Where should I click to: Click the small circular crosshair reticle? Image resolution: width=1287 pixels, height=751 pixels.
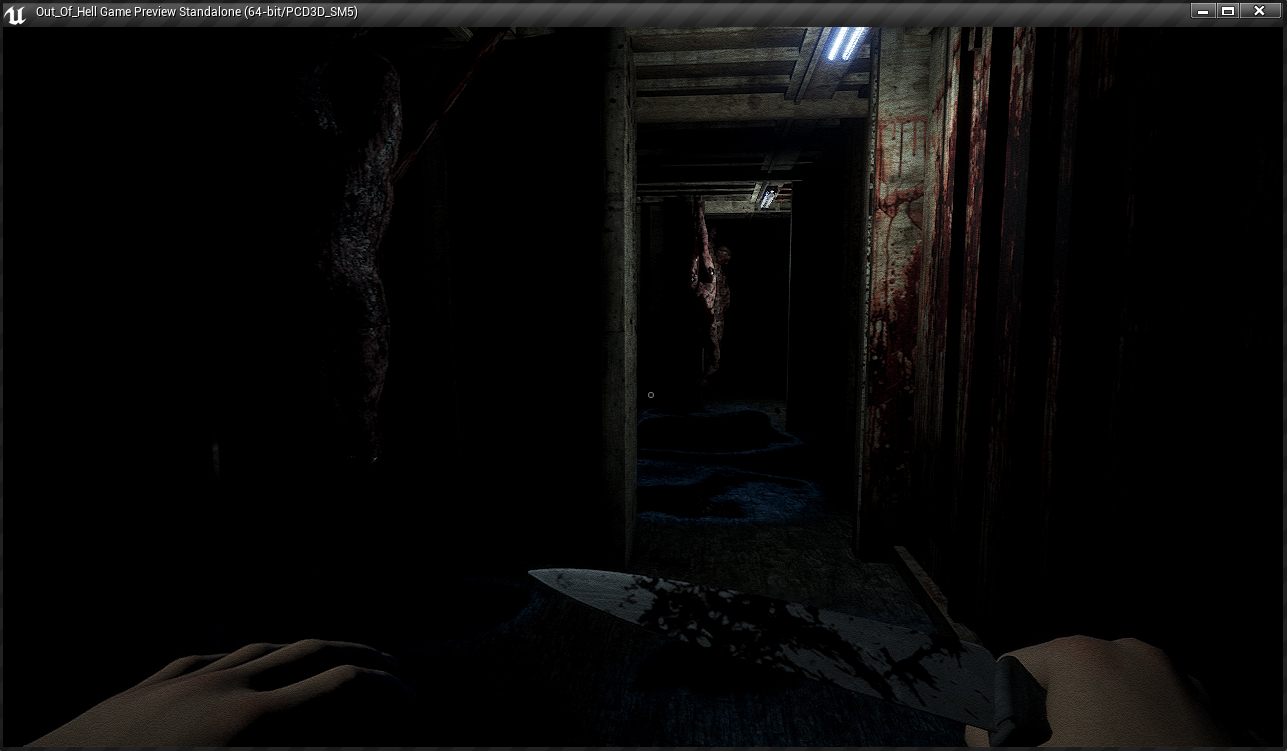[x=651, y=395]
